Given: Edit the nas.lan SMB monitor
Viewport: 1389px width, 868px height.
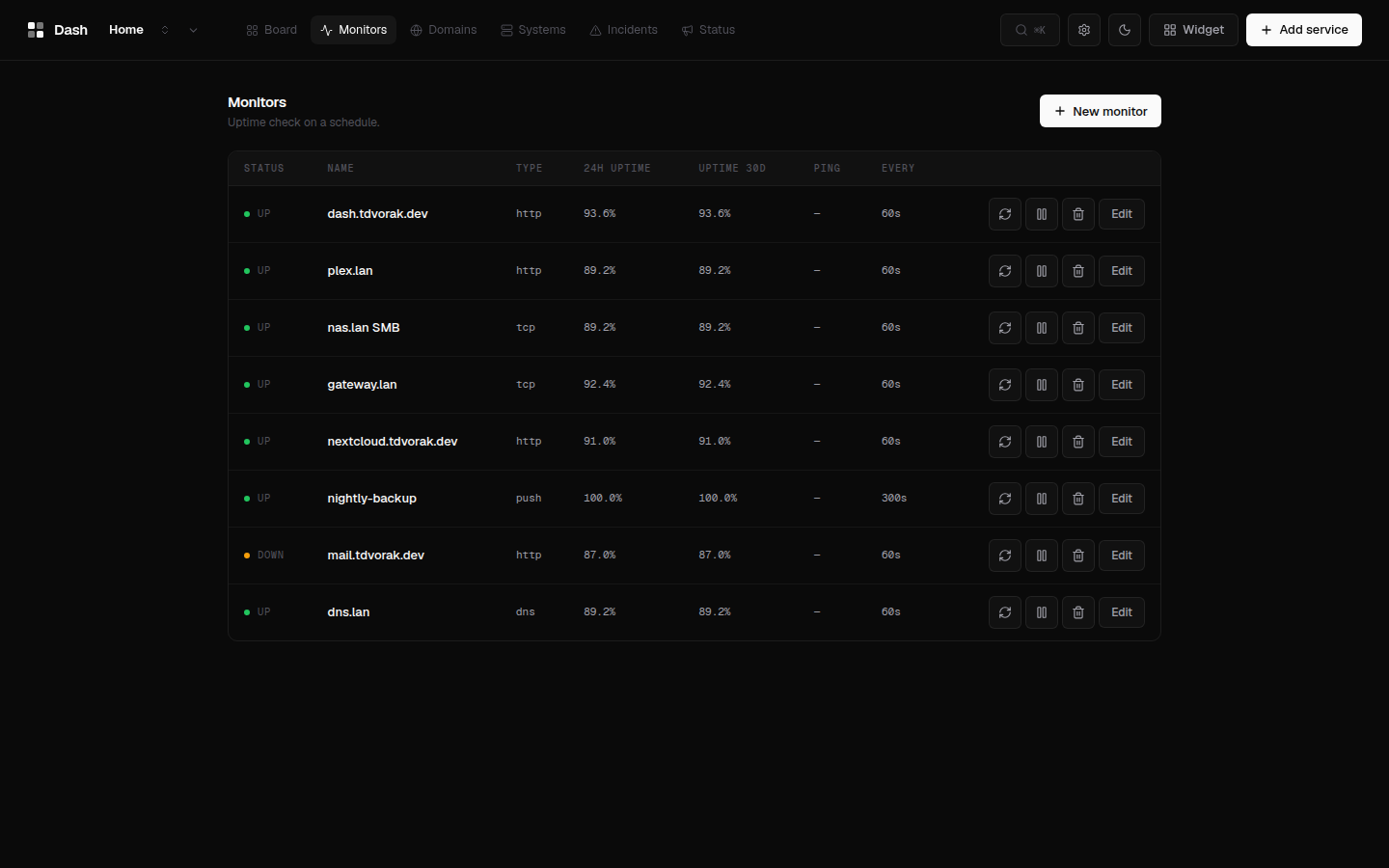Looking at the screenshot, I should [1122, 328].
